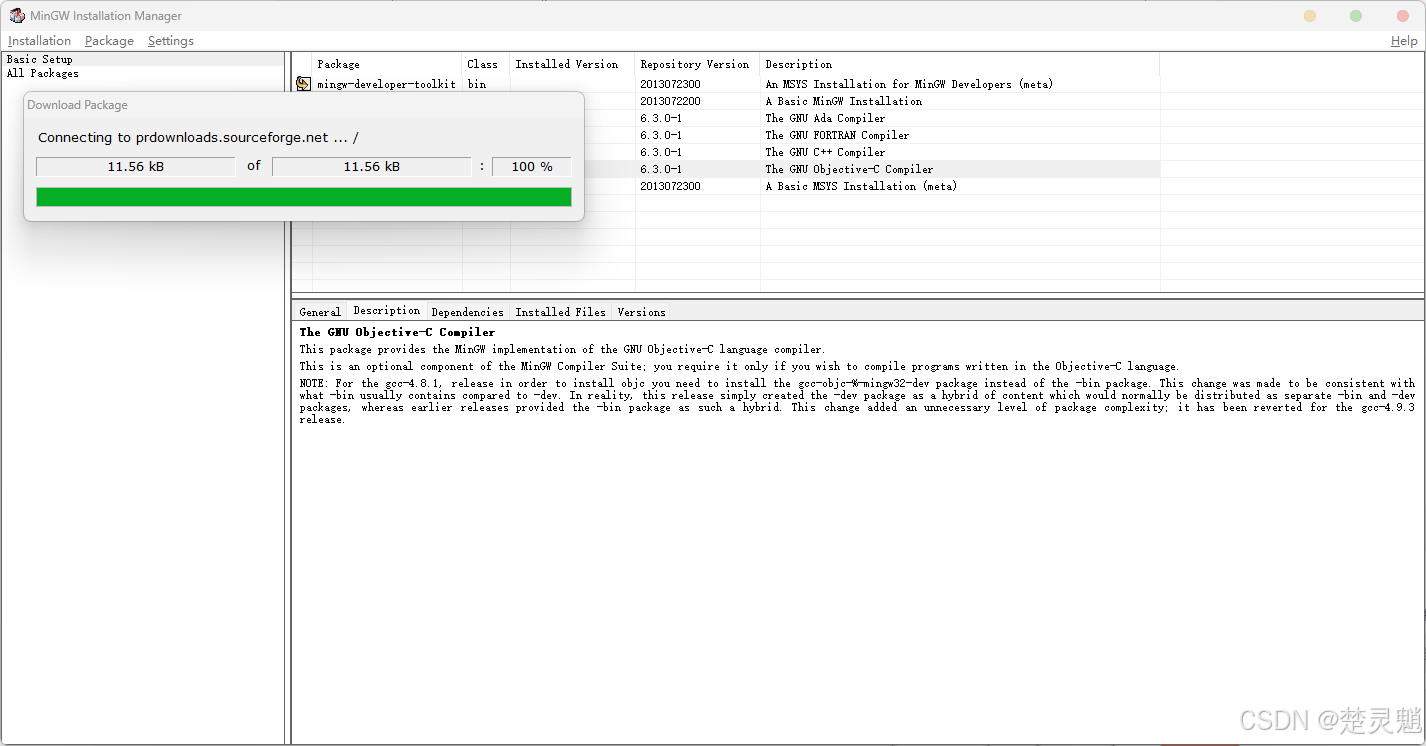1426x746 pixels.
Task: Select 'A Basic MSYS Installation (meta)' row
Action: 861,187
